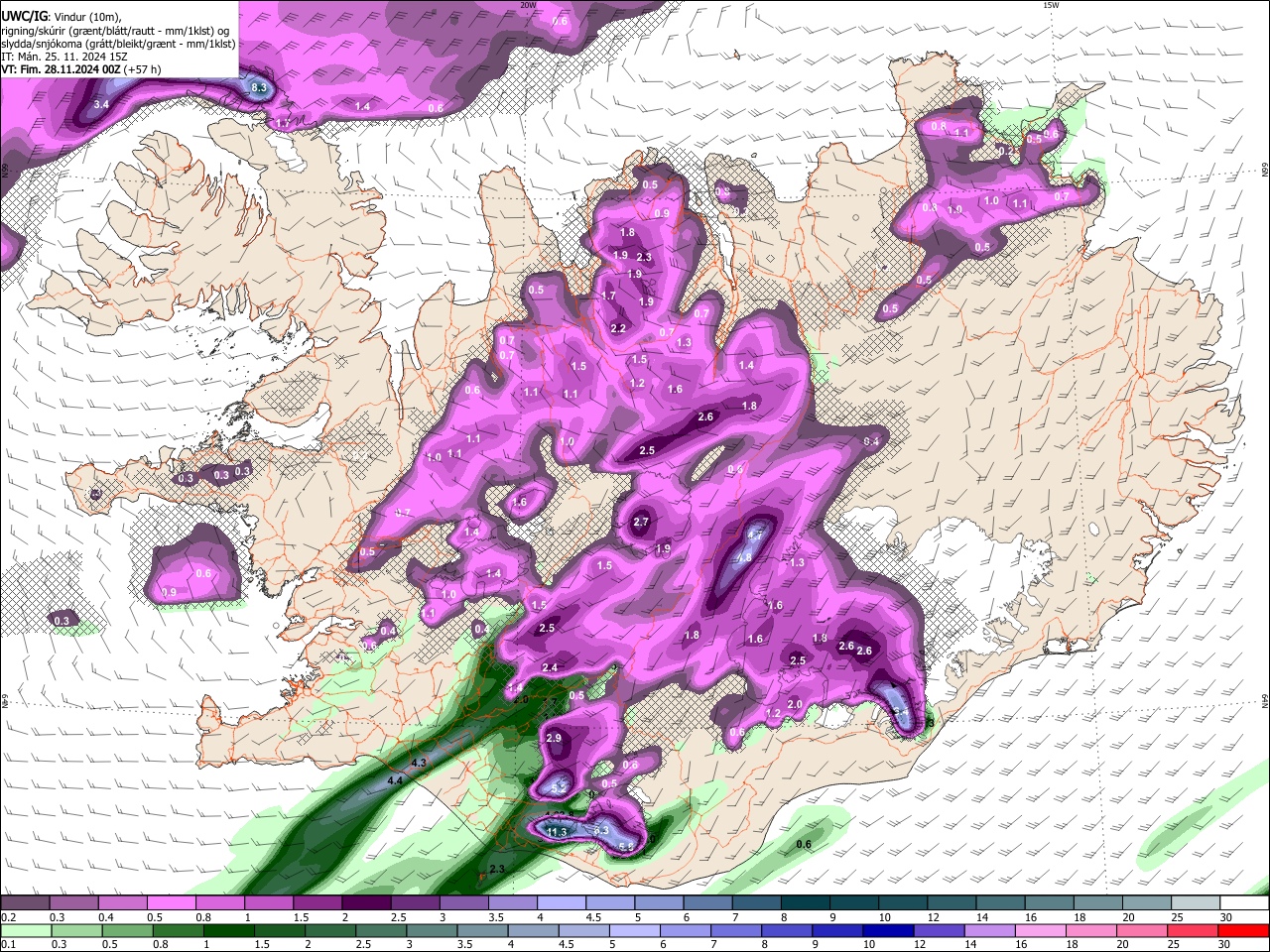Click the 'slydda/snjókoma' legend description line

point(119,44)
